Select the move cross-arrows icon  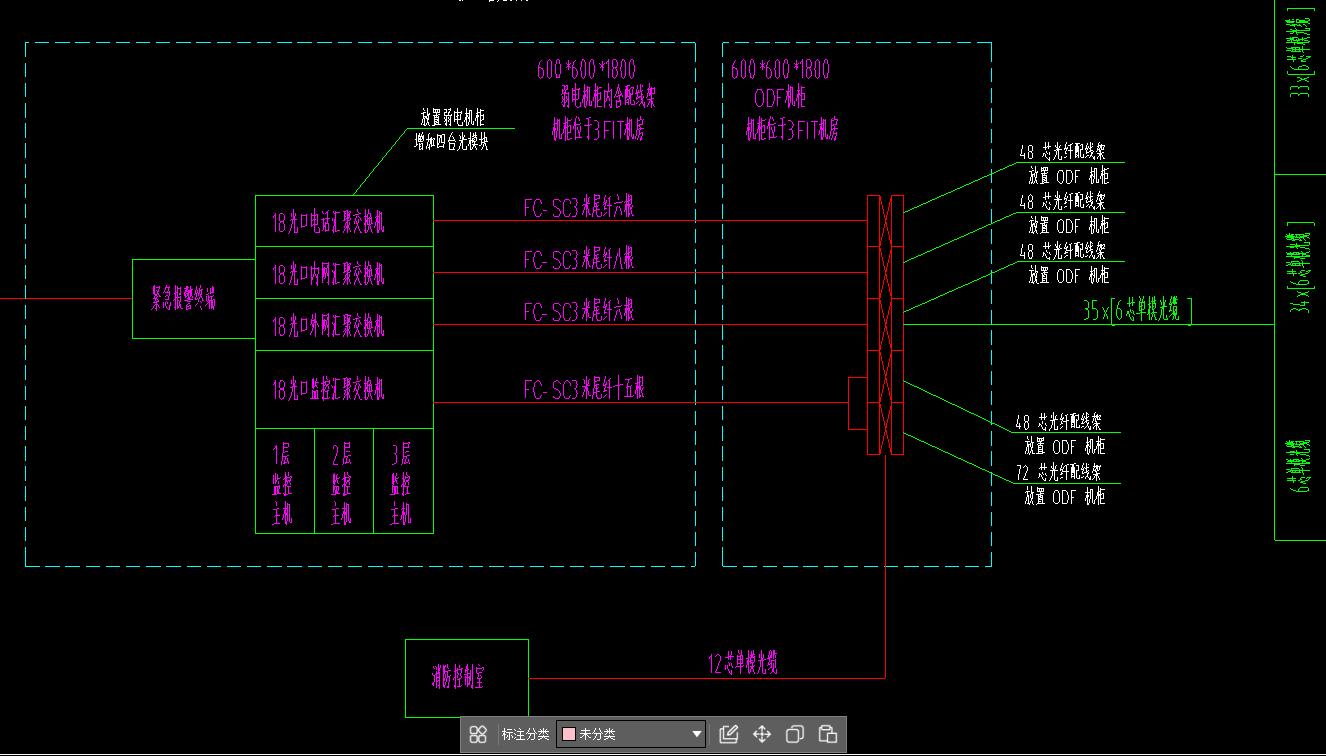(x=762, y=734)
